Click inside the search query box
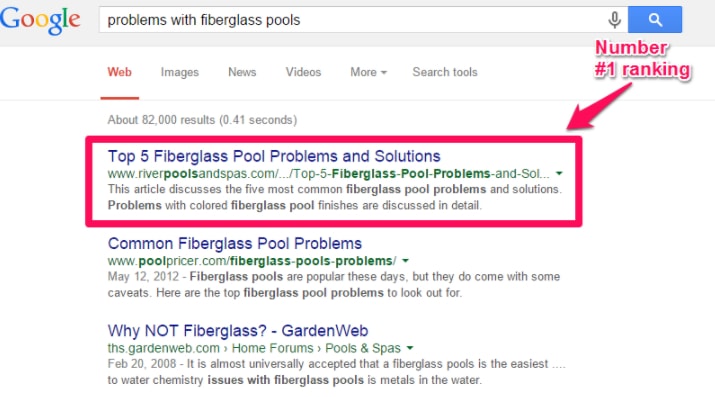Screen dimensions: 715x397 tap(351, 20)
